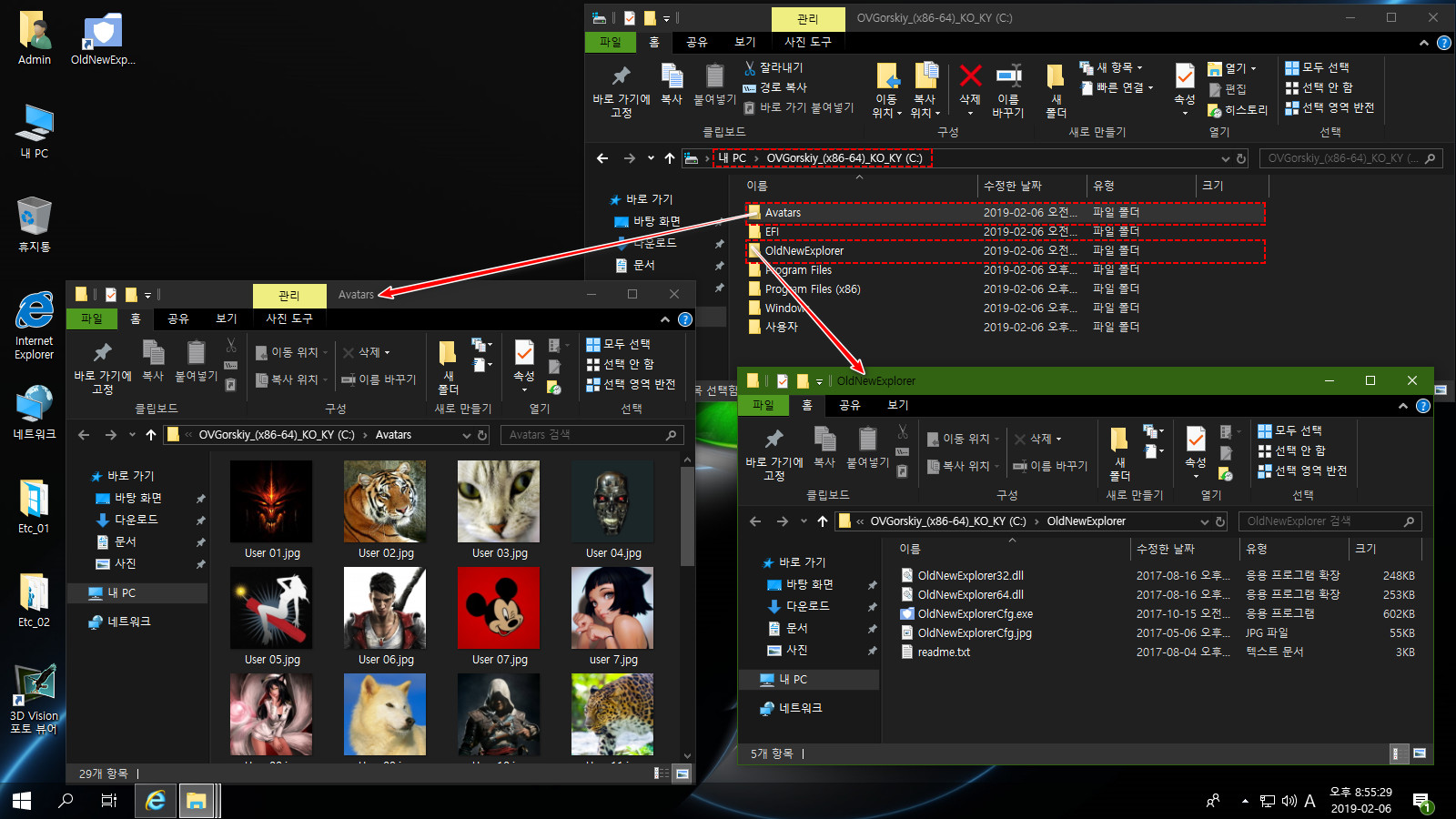Click the Type (유형) column header in the top Explorer window
Viewport: 1456px width, 819px height.
[1141, 186]
